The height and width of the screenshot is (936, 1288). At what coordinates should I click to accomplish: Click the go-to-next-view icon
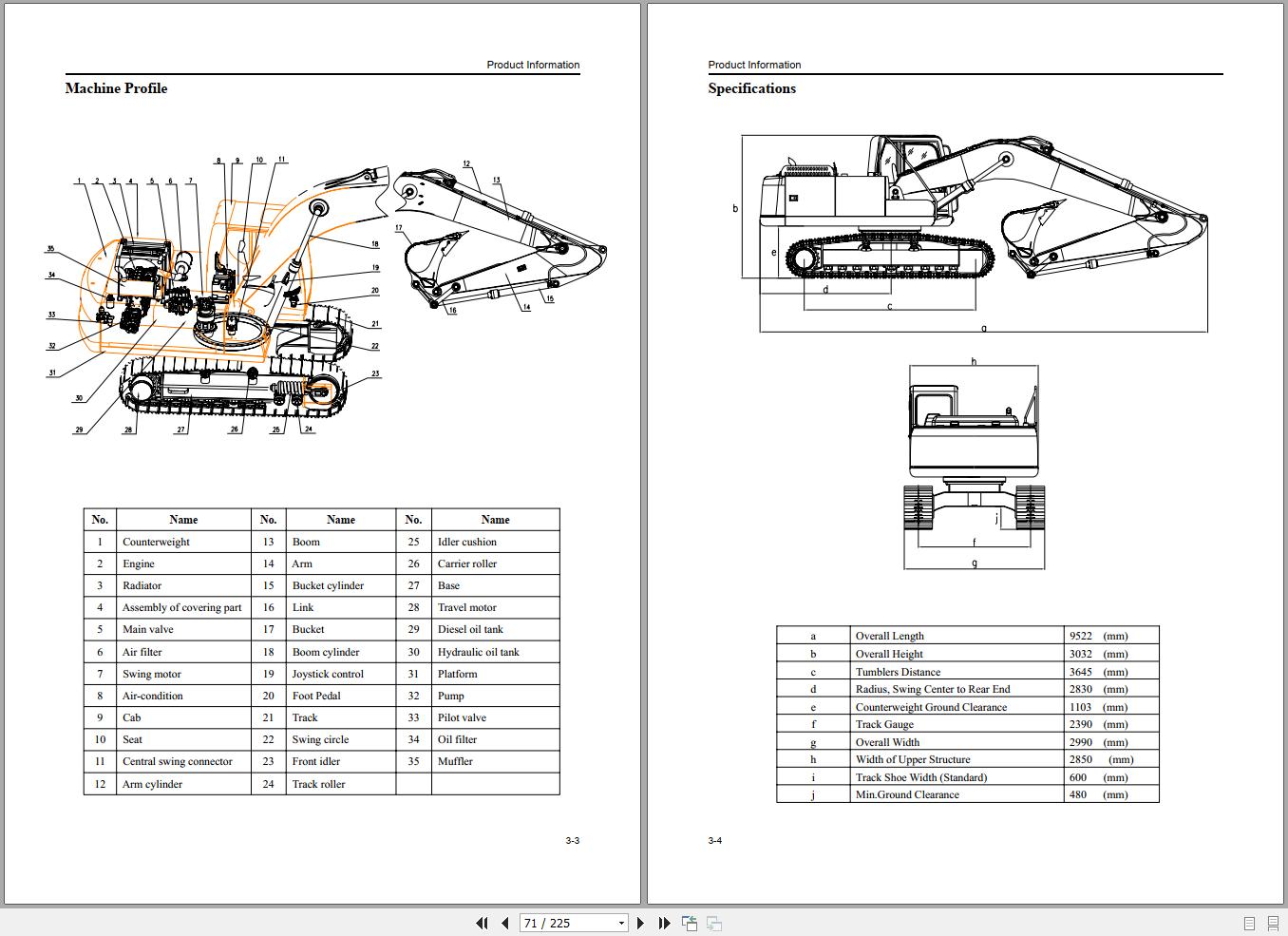pos(714,923)
